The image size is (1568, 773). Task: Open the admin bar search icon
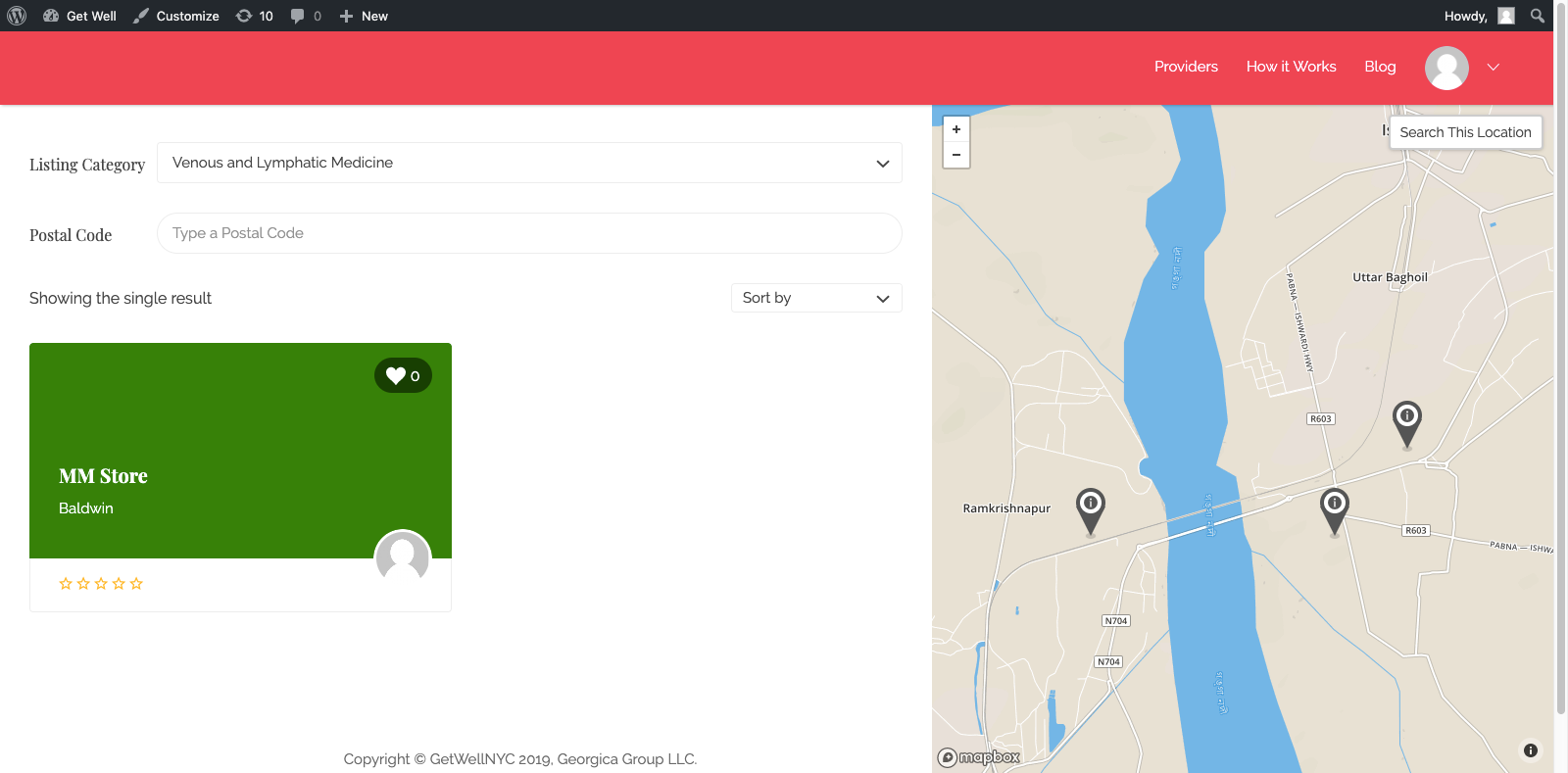[x=1537, y=16]
